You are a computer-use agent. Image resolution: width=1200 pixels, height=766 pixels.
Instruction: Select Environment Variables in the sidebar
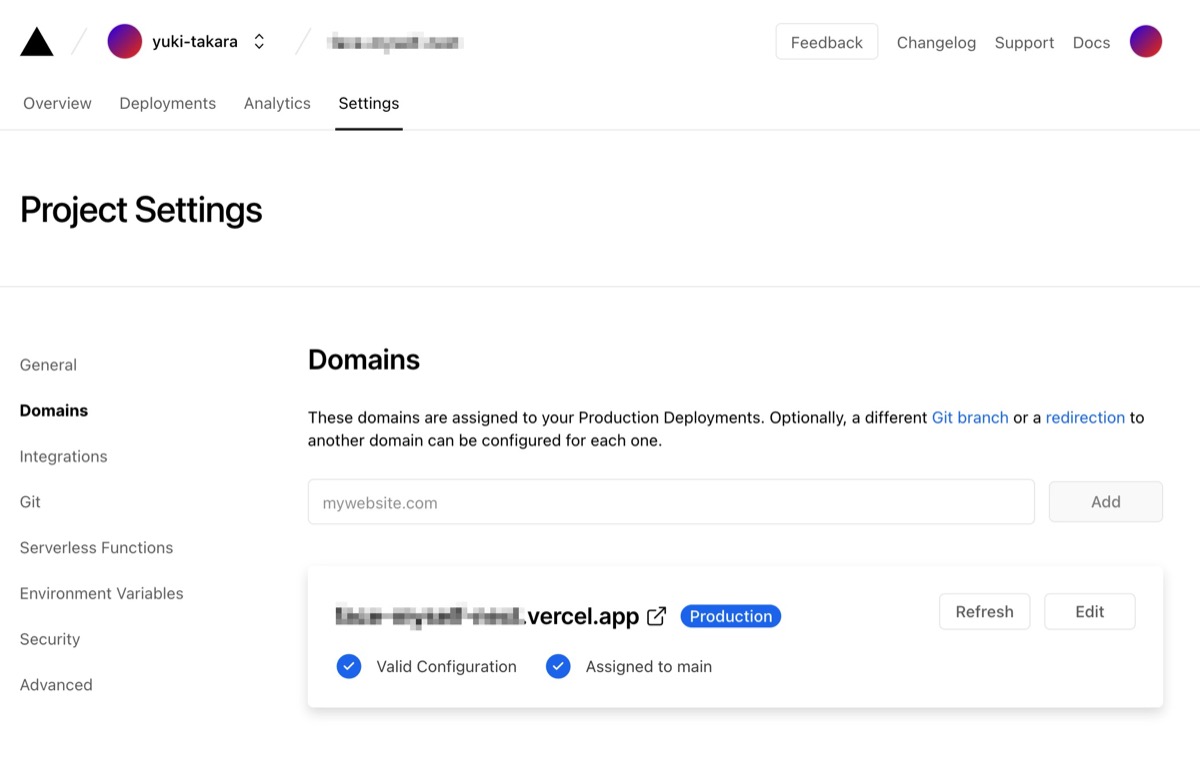101,593
